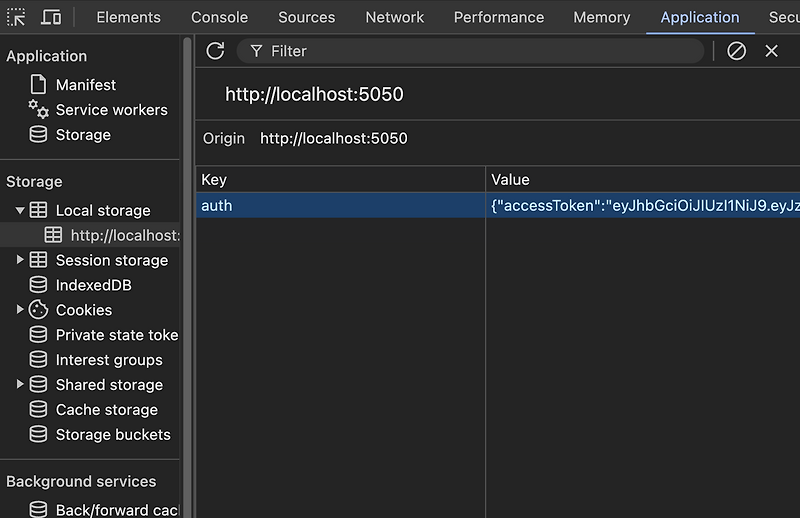Expand the Session storage tree

tap(20, 260)
